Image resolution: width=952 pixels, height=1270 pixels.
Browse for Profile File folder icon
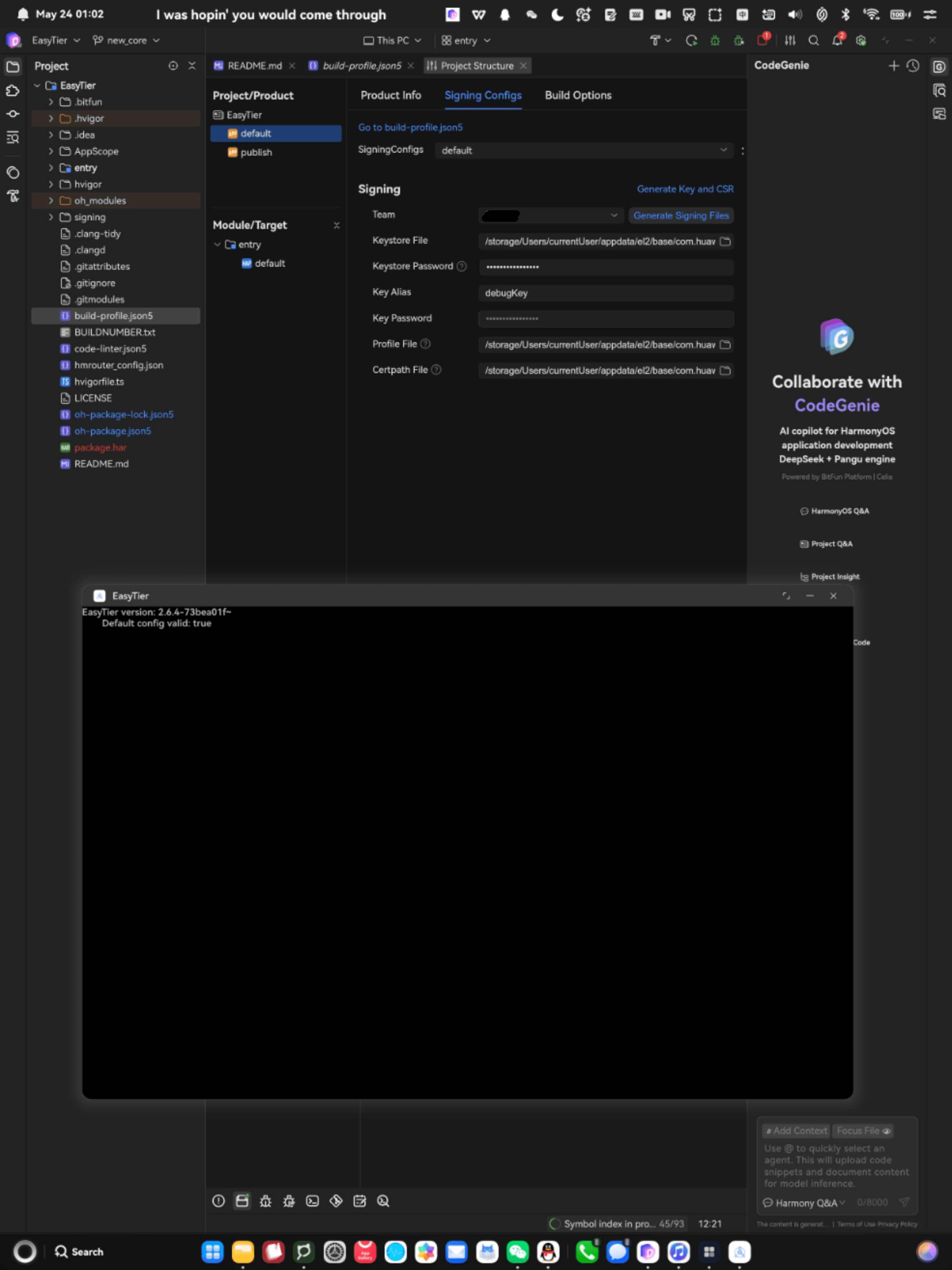725,344
